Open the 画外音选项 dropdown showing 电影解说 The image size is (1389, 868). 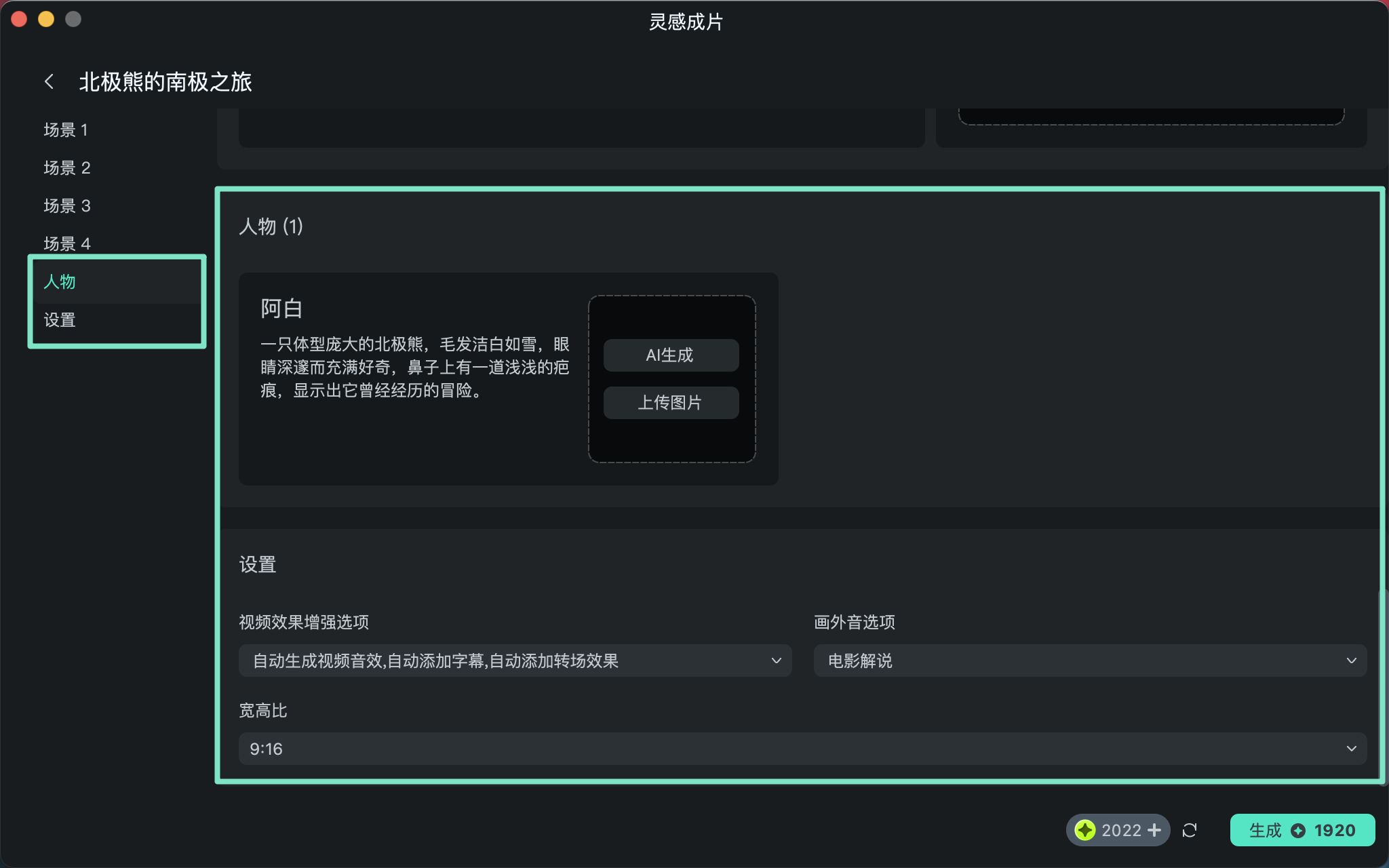[x=1090, y=660]
